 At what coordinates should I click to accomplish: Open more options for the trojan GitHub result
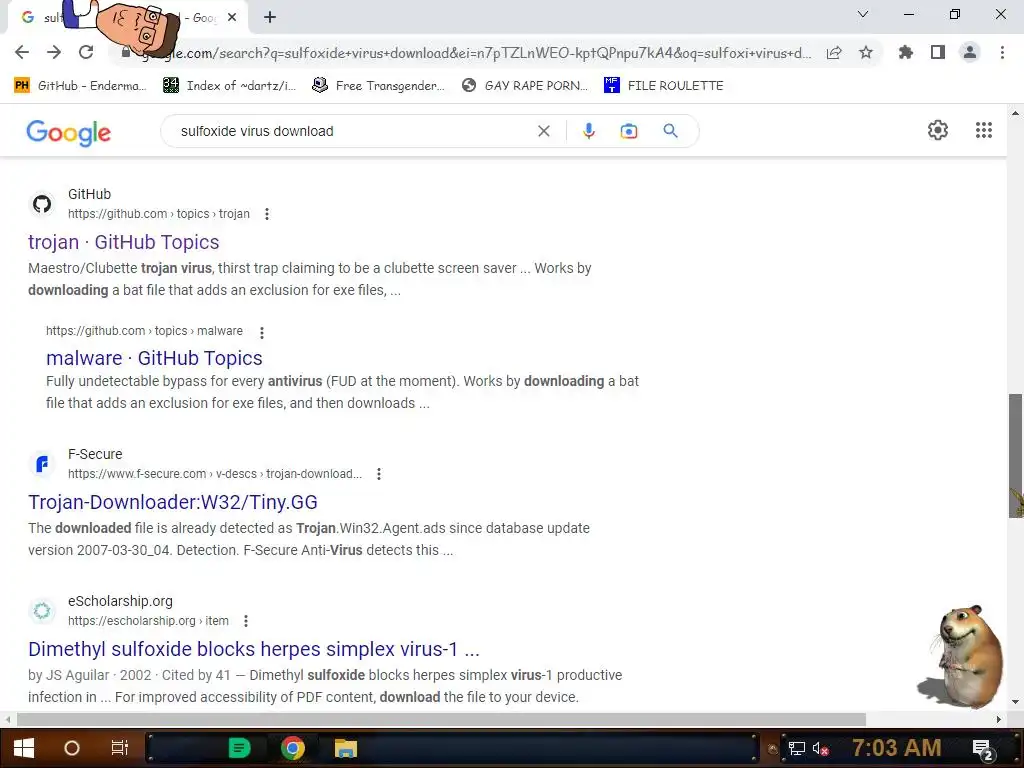point(266,214)
